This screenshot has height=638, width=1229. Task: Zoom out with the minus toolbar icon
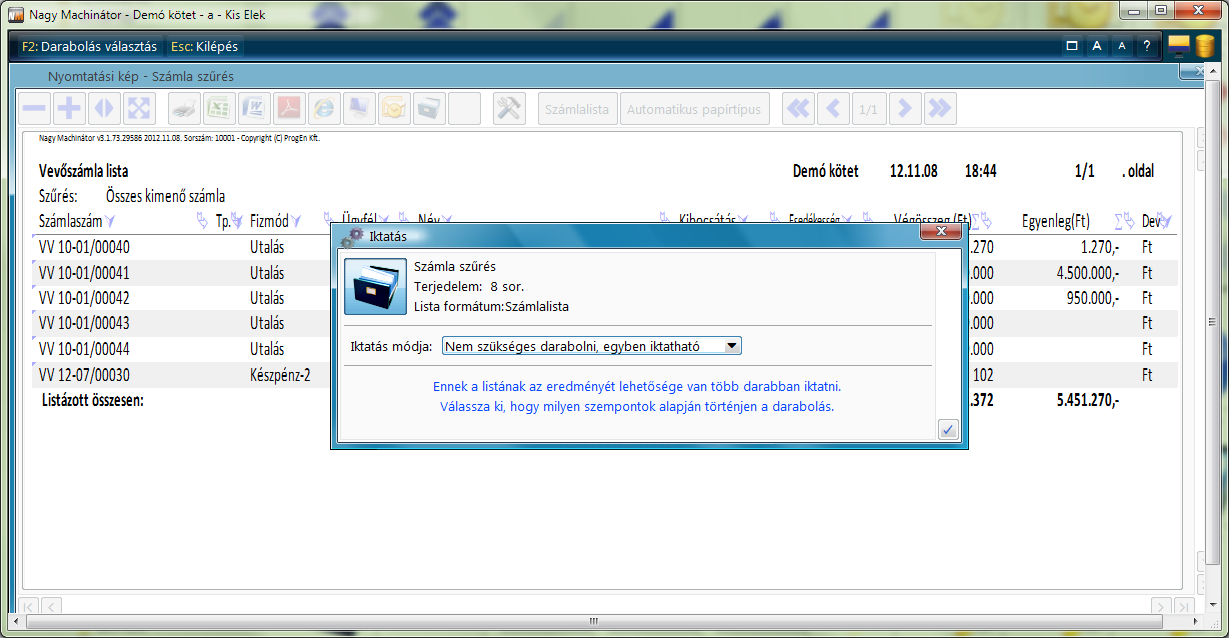coord(35,109)
